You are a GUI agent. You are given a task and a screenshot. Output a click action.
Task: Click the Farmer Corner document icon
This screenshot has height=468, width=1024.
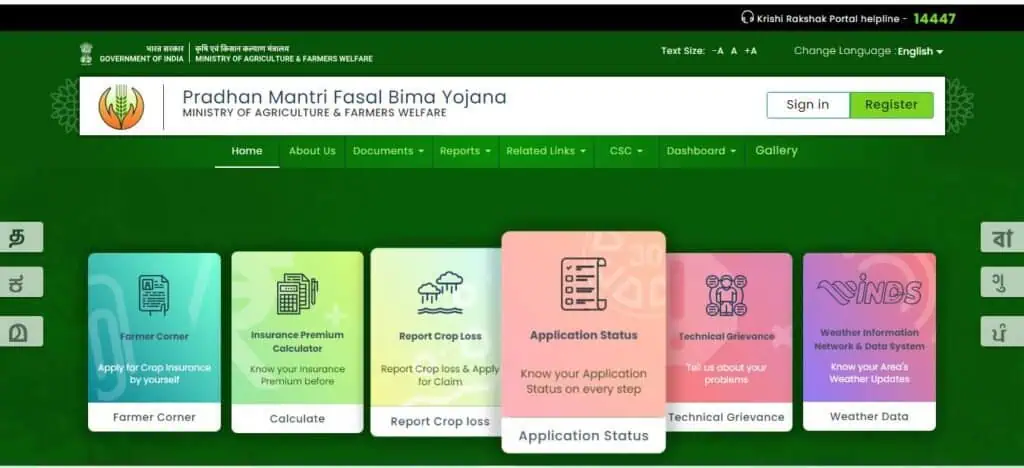pos(154,295)
